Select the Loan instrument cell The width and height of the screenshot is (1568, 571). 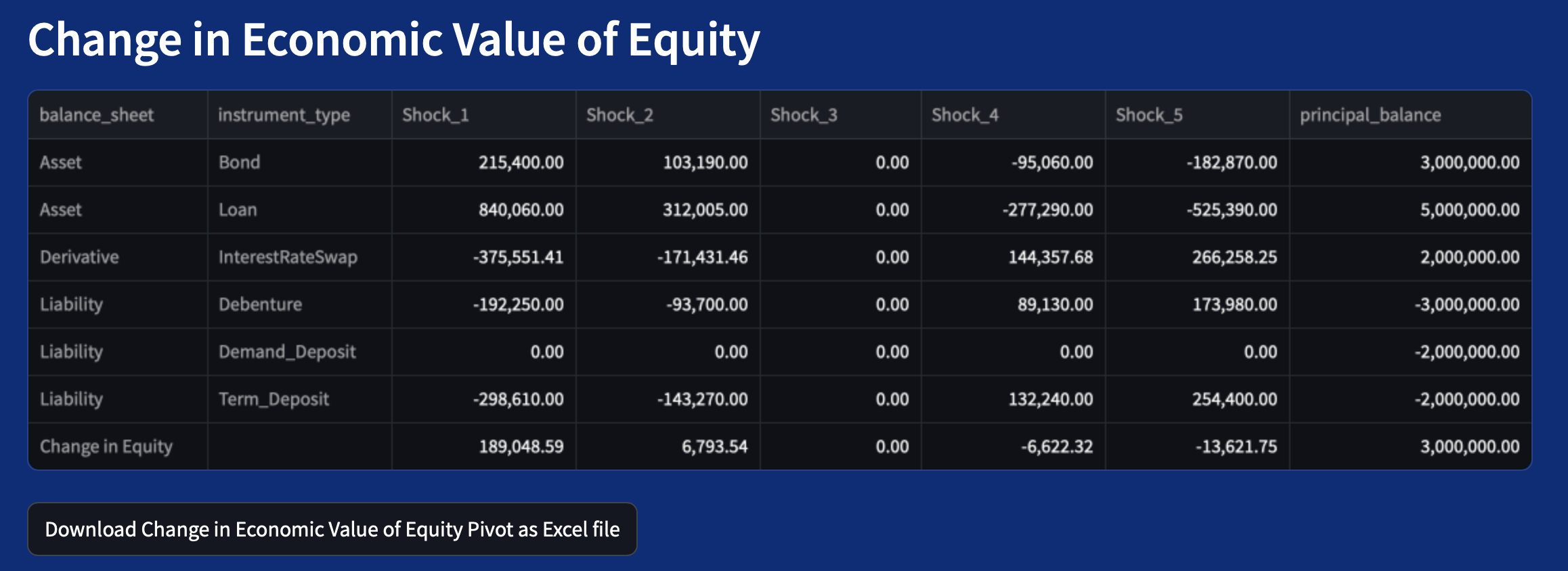[x=238, y=210]
